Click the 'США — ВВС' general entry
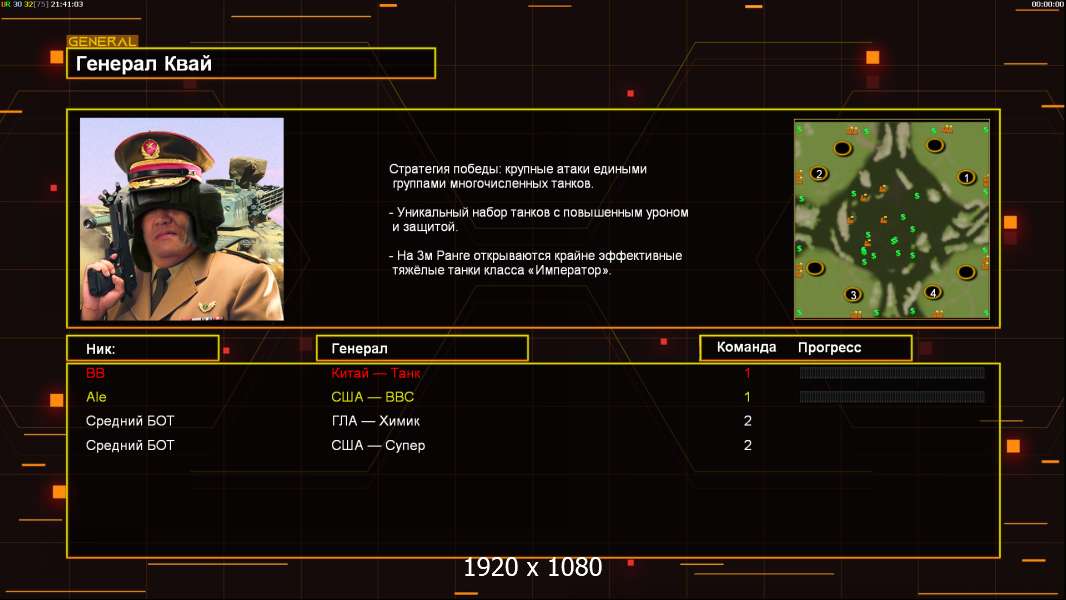Viewport: 1066px width, 600px height. (373, 397)
